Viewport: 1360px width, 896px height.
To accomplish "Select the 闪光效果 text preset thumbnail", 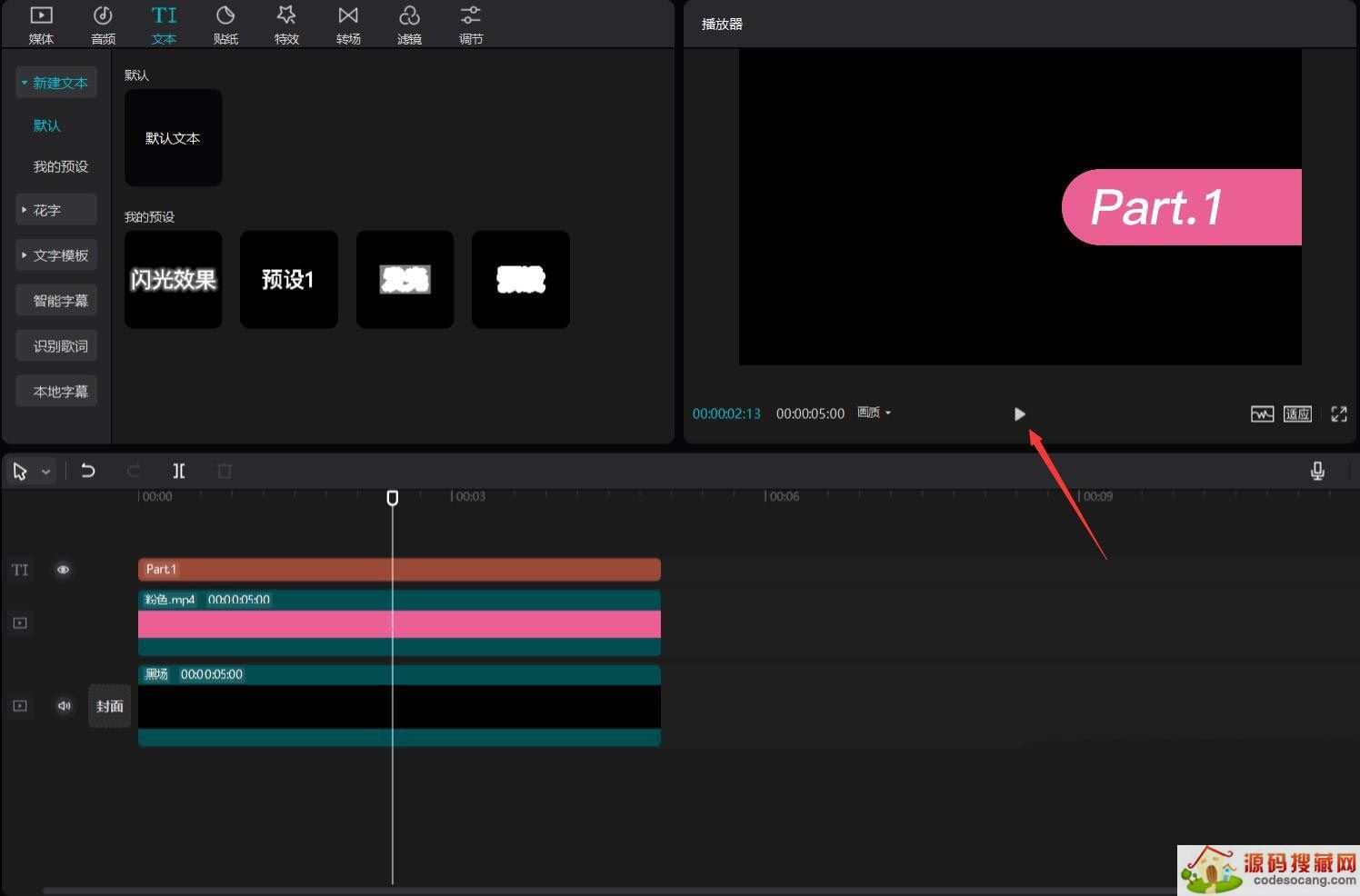I will (174, 280).
